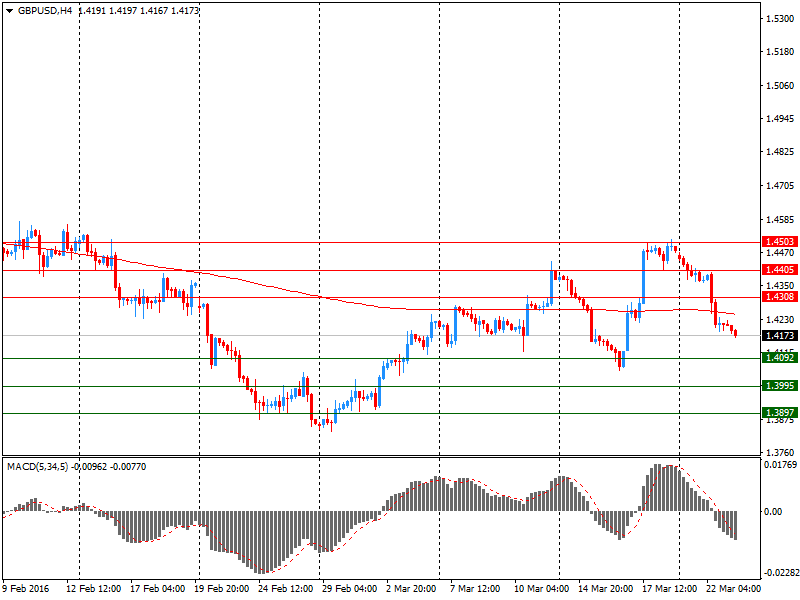
Task: Click the current price label 1.4173
Action: pyautogui.click(x=780, y=336)
